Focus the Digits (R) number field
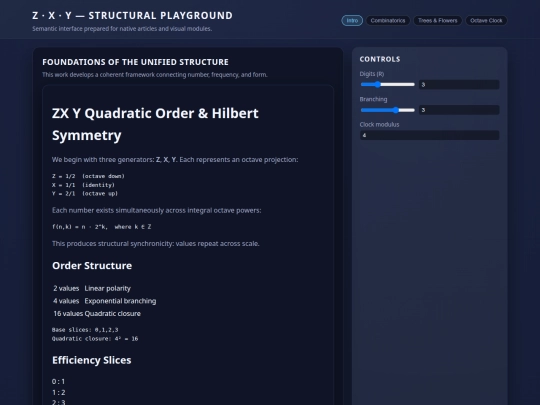The image size is (540, 405). pos(459,84)
